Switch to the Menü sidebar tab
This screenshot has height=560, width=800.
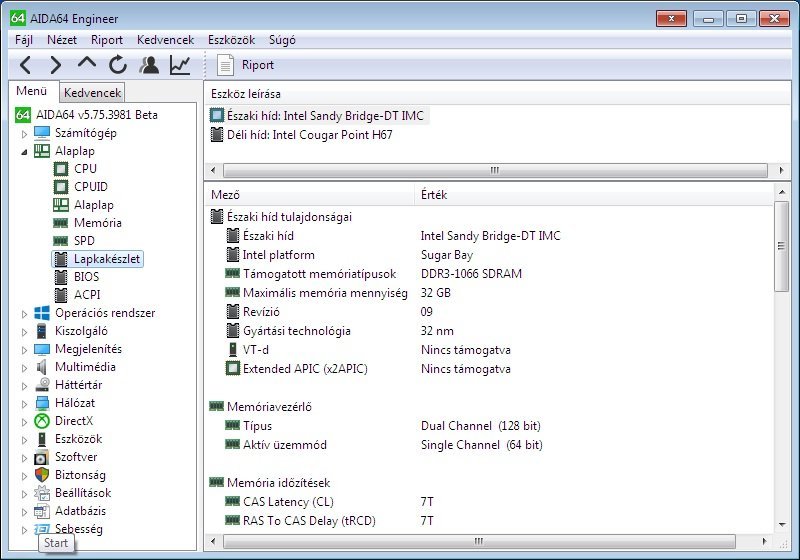coord(32,91)
